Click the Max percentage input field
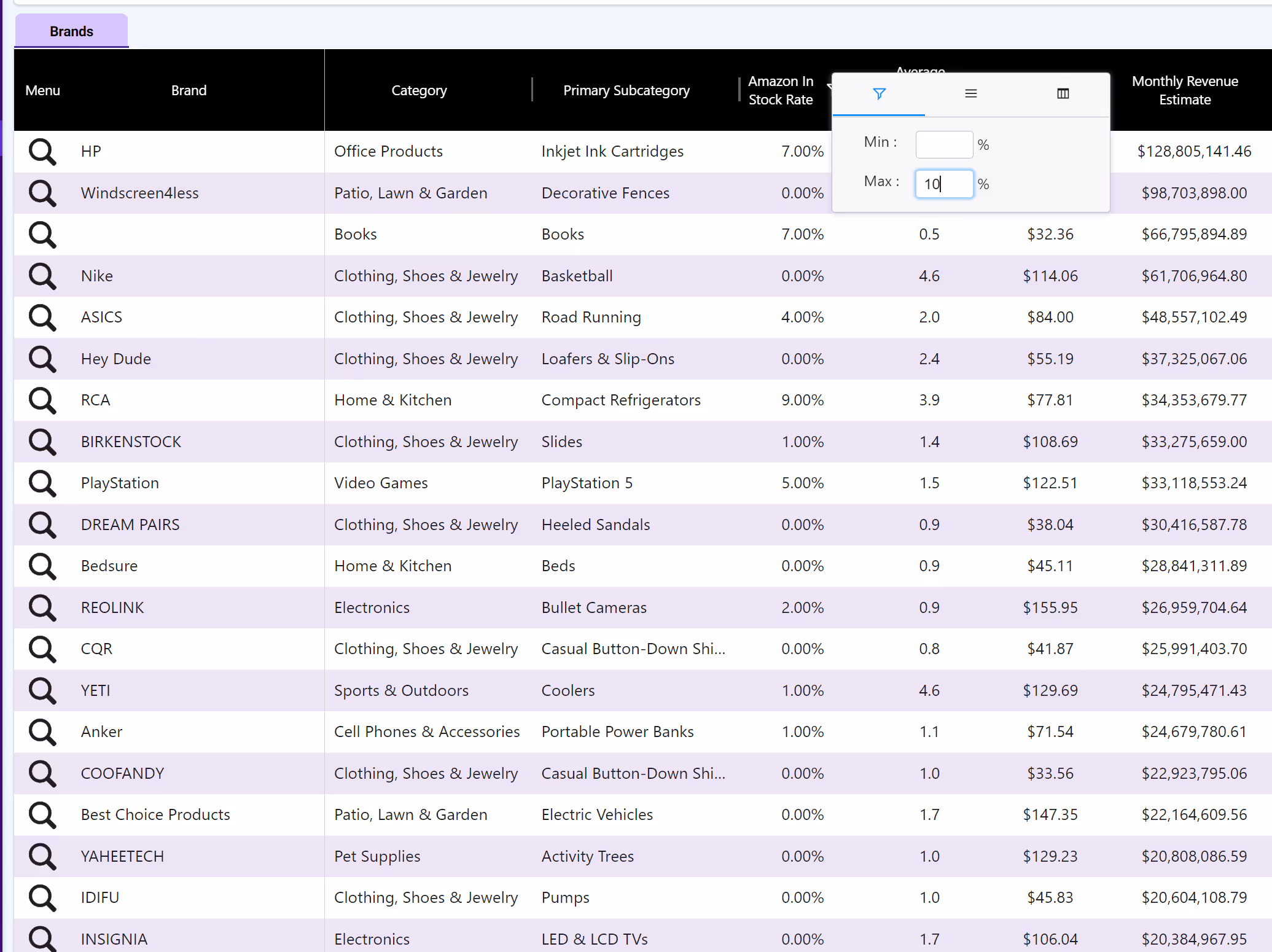The image size is (1272, 952). (944, 184)
